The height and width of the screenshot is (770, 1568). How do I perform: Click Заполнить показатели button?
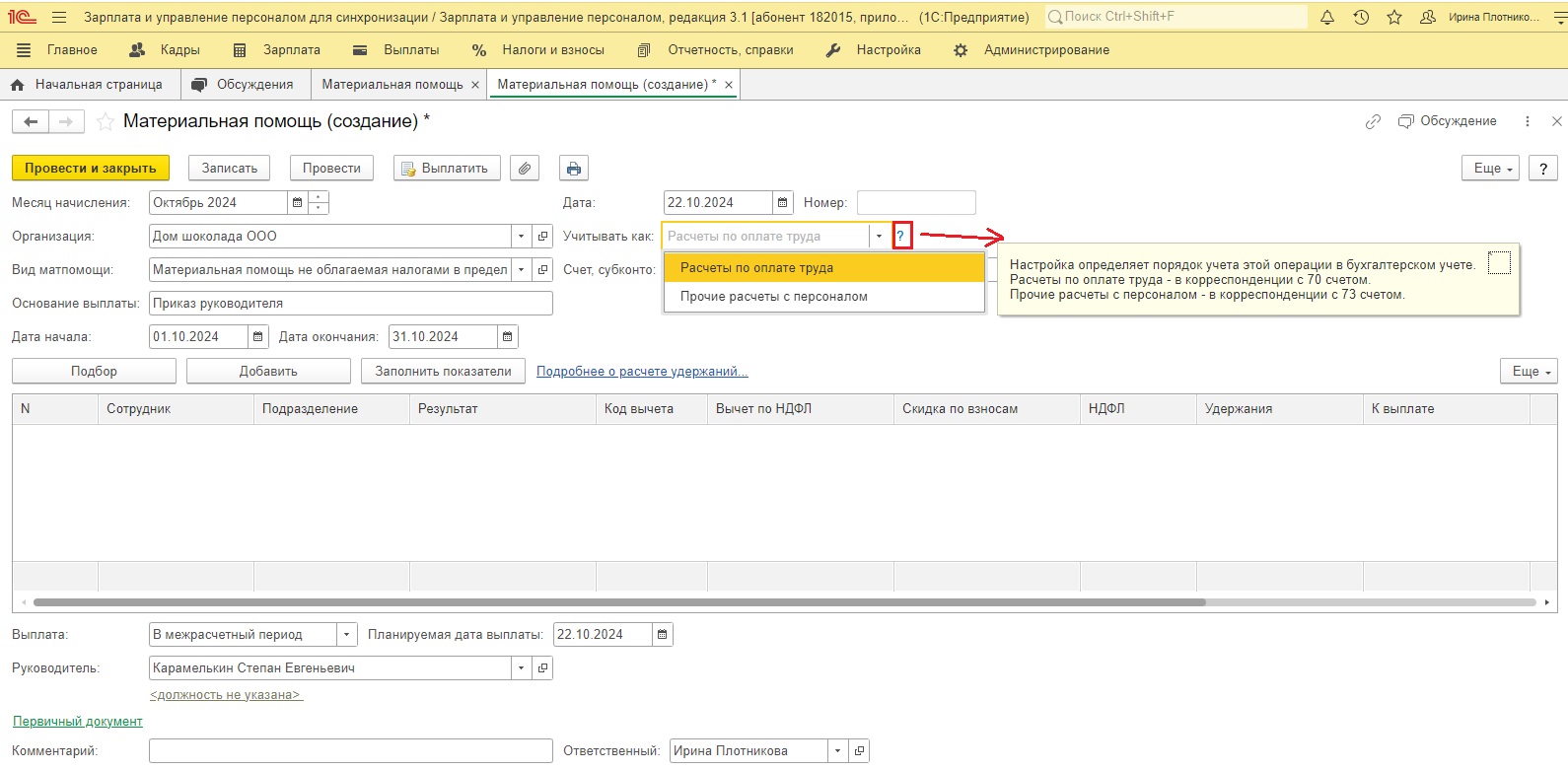443,371
